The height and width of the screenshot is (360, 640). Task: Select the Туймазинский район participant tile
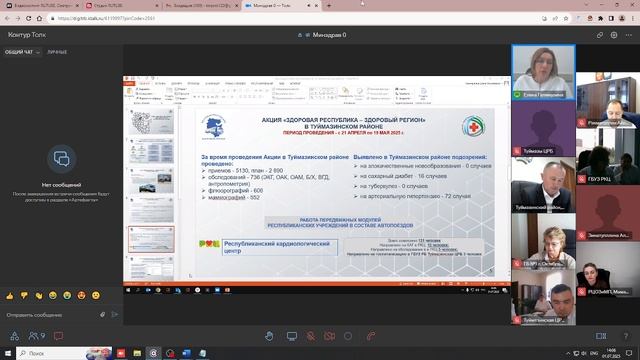pos(544,185)
